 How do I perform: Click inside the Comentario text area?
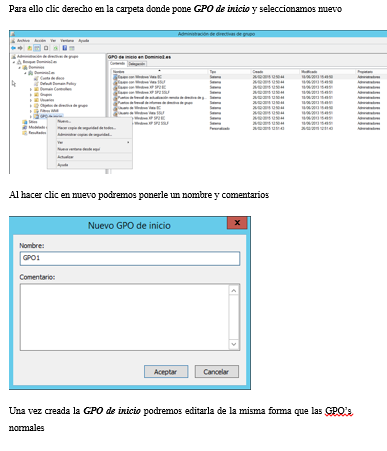tap(124, 317)
